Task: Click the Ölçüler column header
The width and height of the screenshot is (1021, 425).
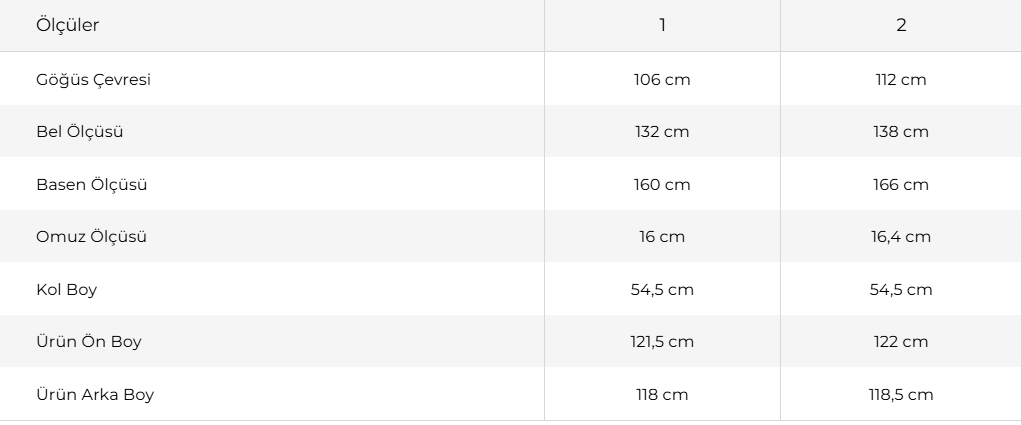Action: click(67, 26)
